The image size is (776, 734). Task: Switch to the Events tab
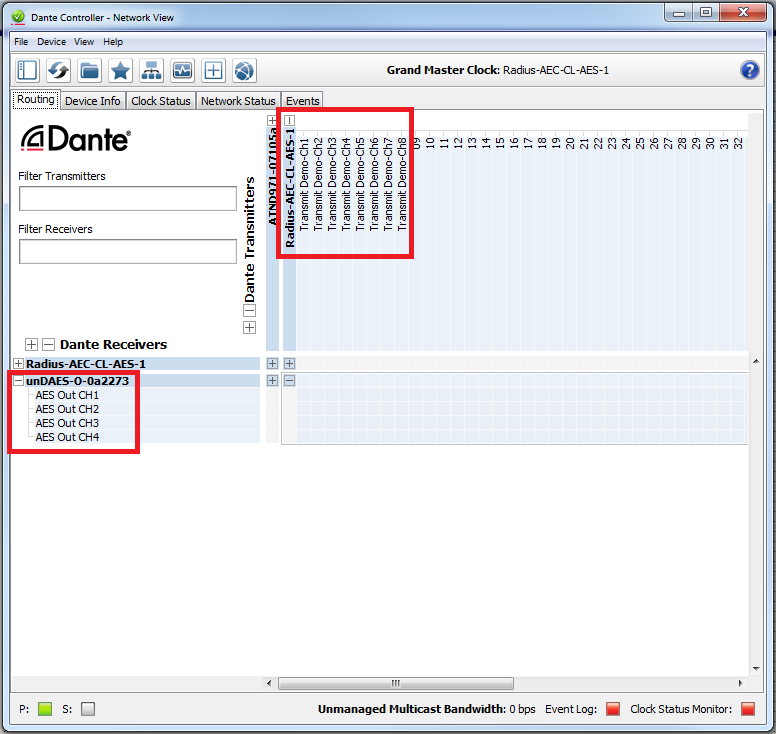[302, 101]
